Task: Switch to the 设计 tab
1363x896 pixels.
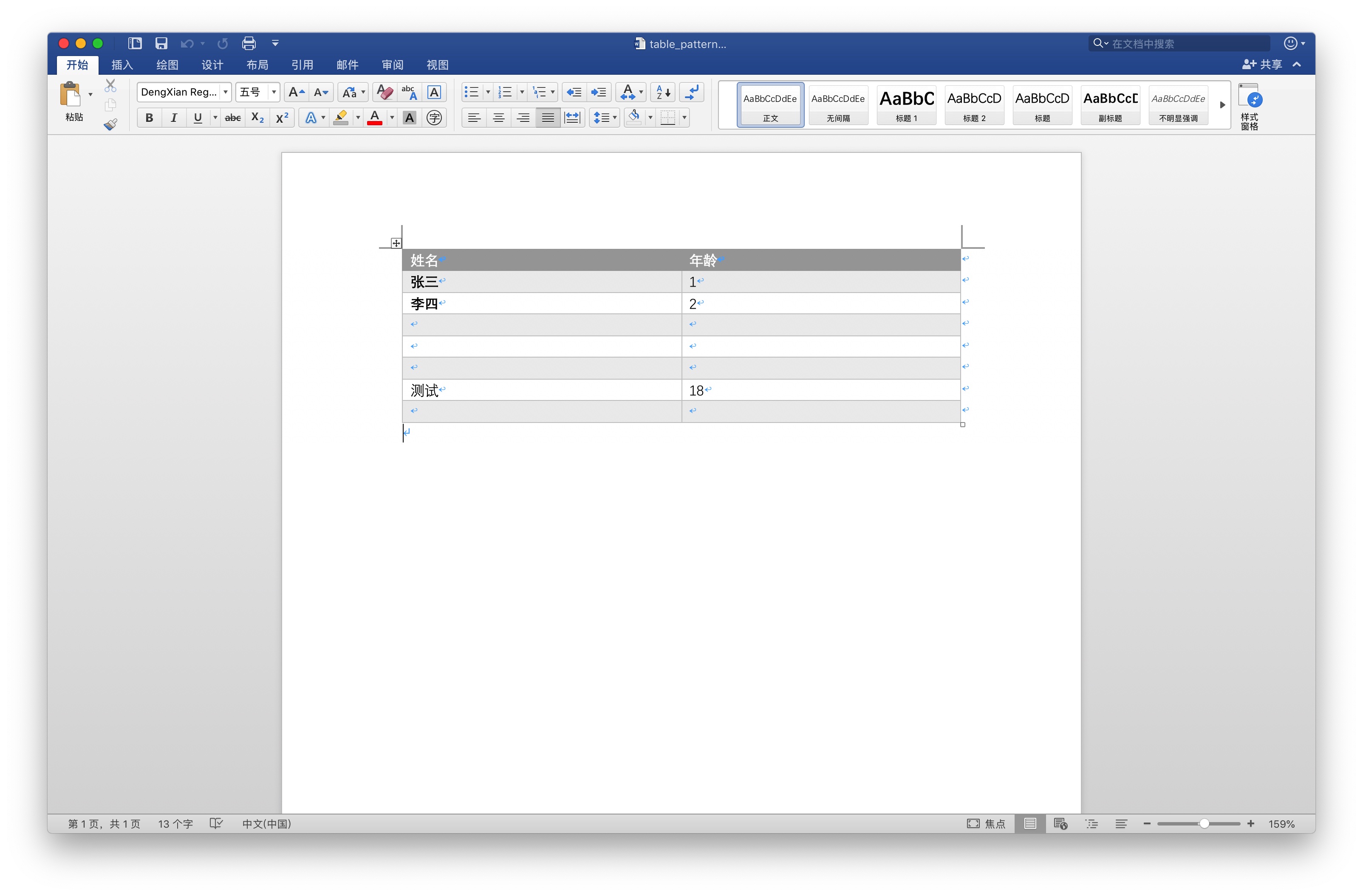Action: (x=212, y=65)
